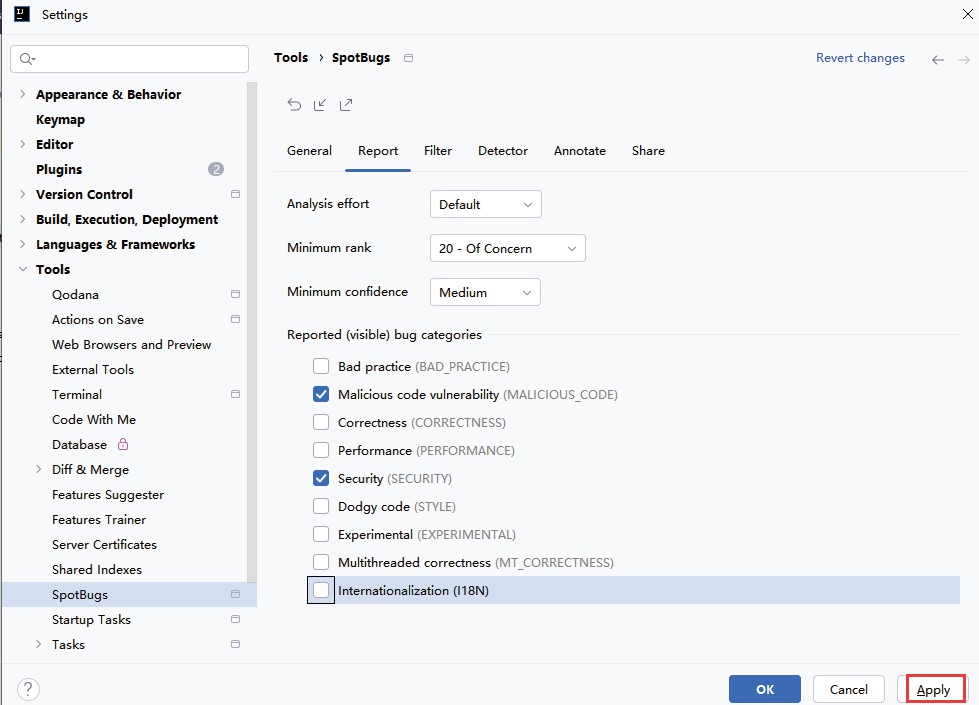The height and width of the screenshot is (705, 979).
Task: Click the OK button
Action: click(x=765, y=689)
